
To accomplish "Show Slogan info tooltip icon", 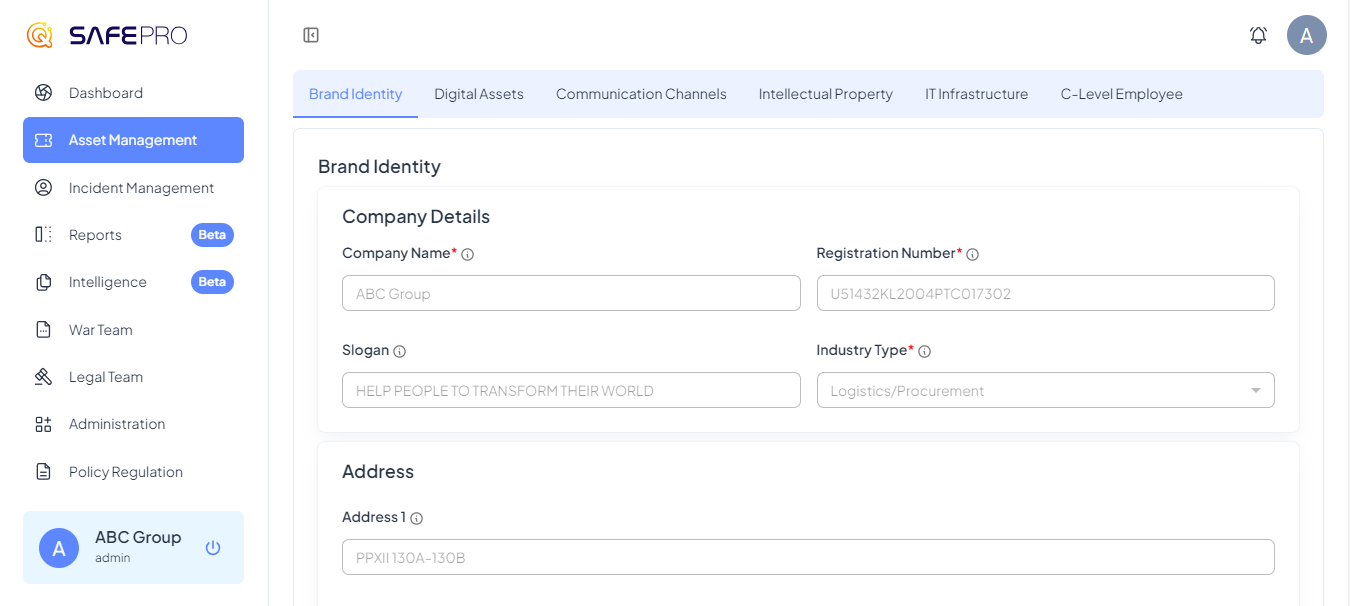I will (399, 351).
